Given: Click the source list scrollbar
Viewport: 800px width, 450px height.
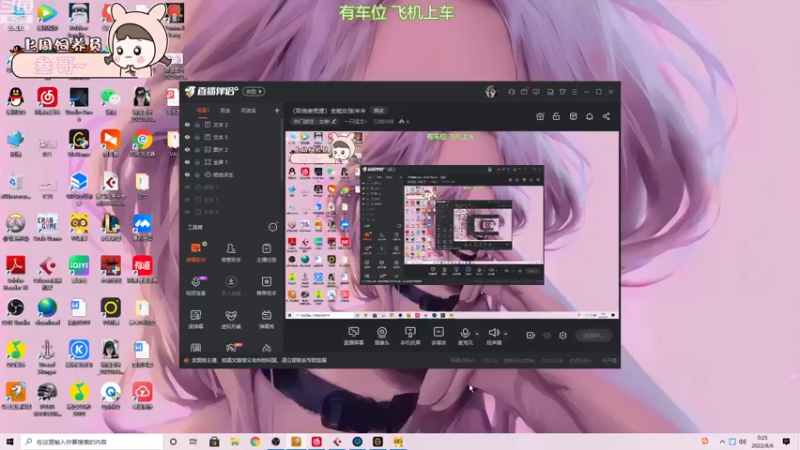Looking at the screenshot, I should (x=282, y=151).
